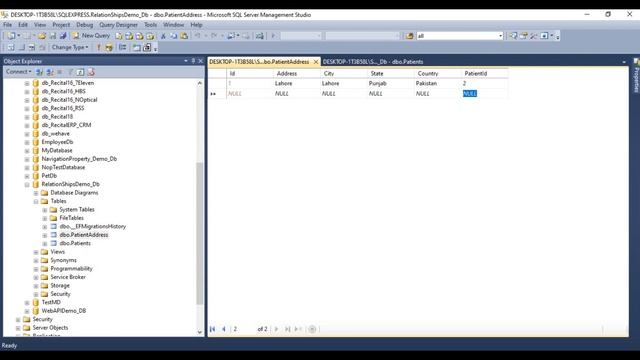Image resolution: width=640 pixels, height=360 pixels.
Task: Open the Edit menu
Action: (23, 25)
